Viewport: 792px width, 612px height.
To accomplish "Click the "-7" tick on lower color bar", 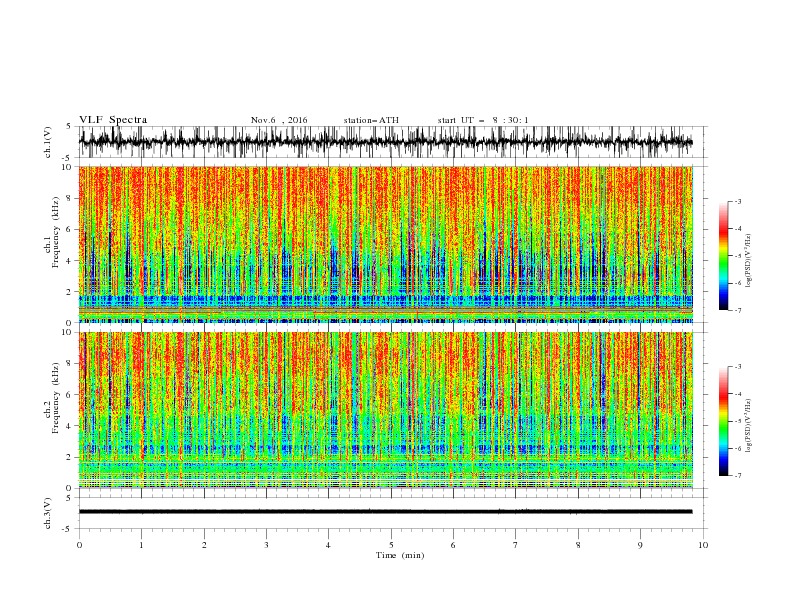I will click(738, 476).
